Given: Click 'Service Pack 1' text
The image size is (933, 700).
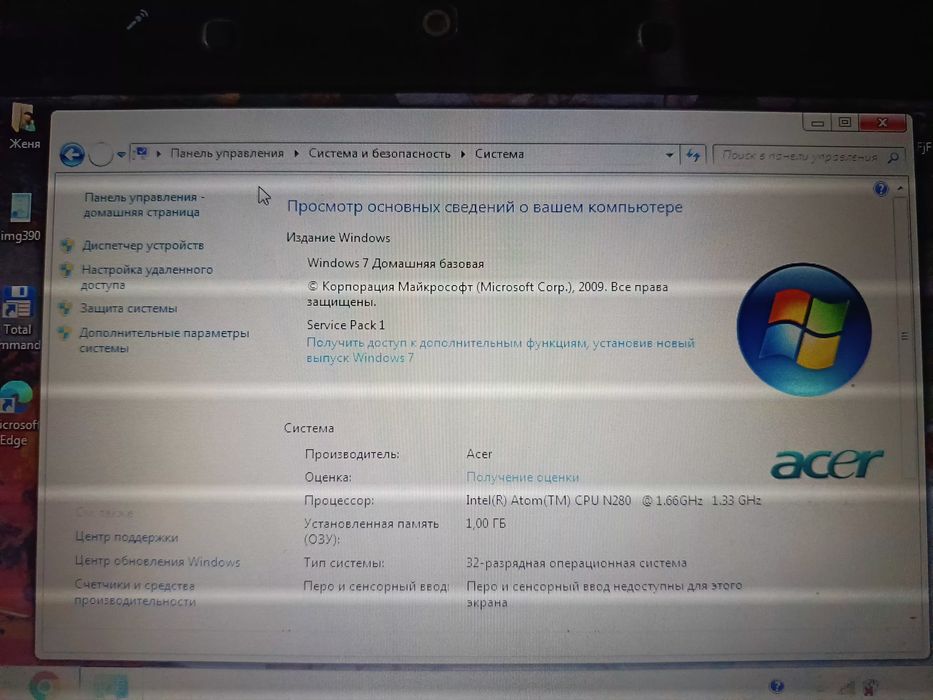Looking at the screenshot, I should tap(346, 325).
